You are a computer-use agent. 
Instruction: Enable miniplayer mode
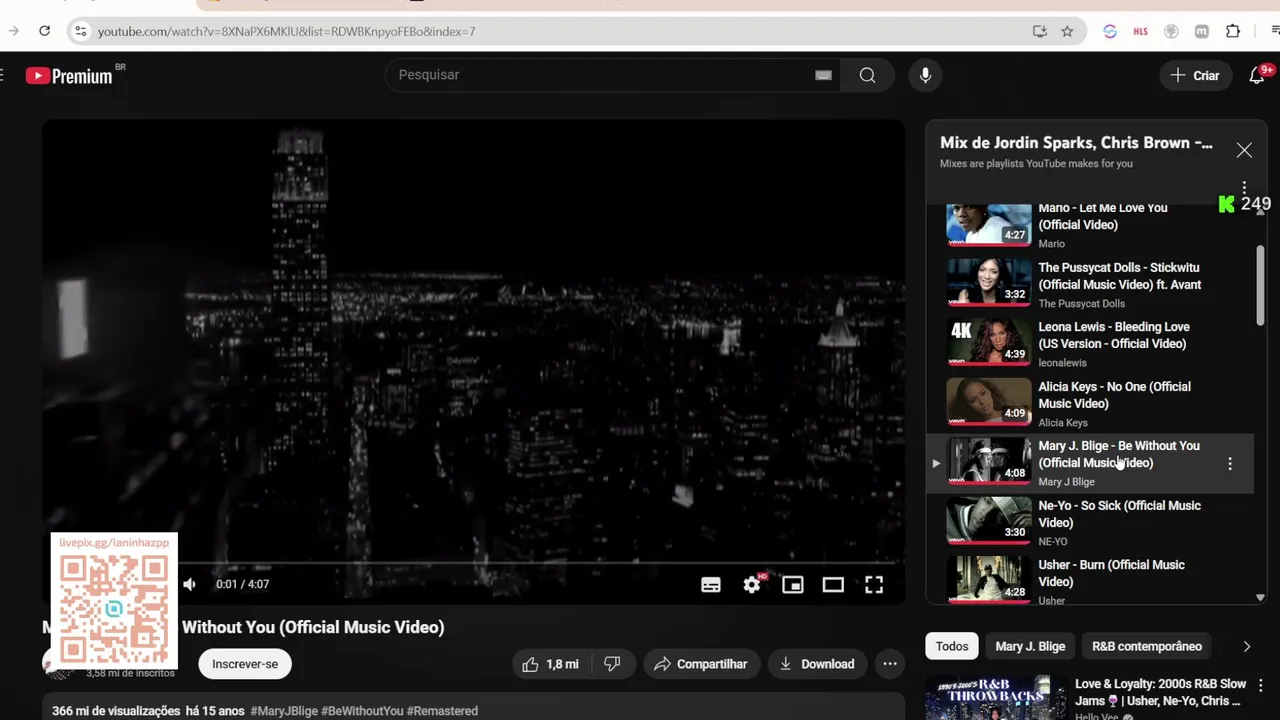(x=793, y=585)
